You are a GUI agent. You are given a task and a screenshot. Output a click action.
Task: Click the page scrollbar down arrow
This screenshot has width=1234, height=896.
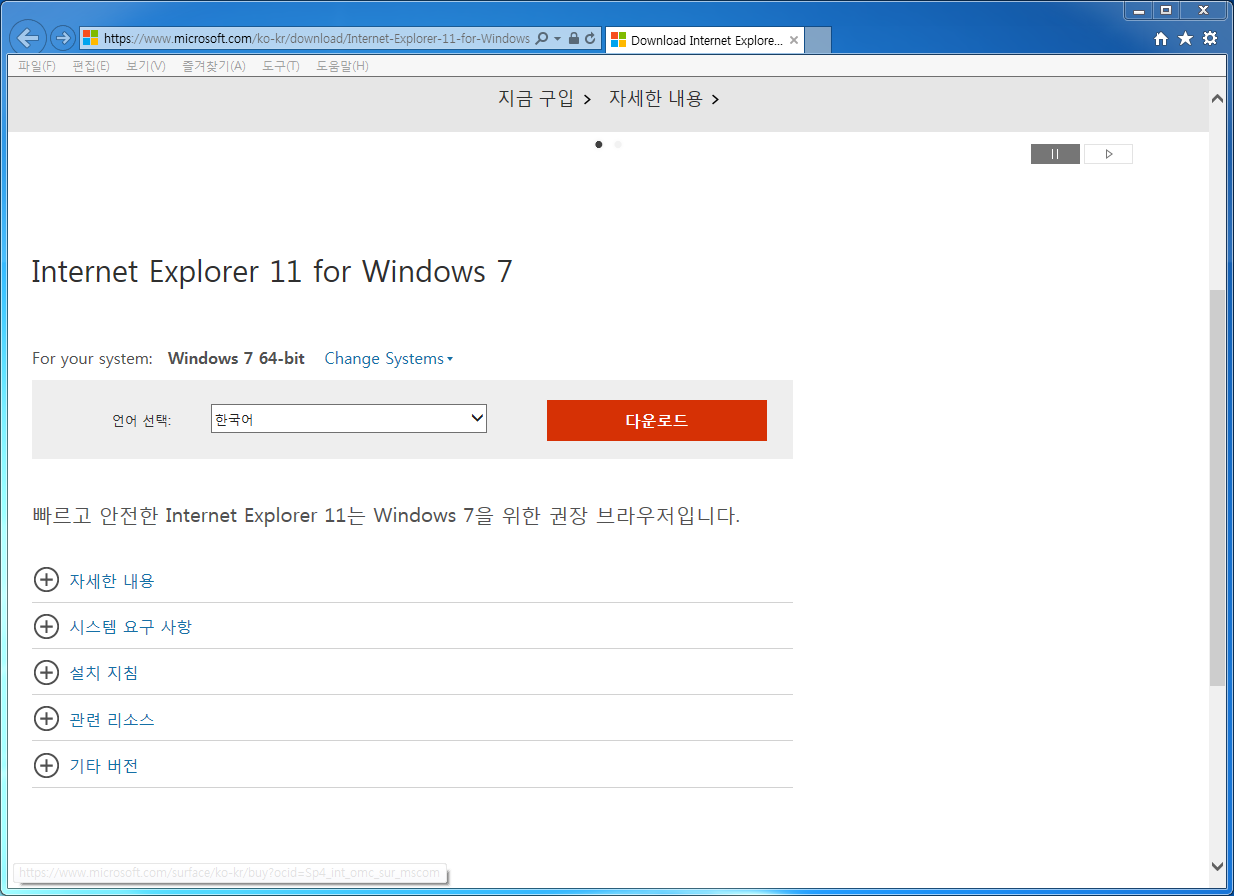(1217, 866)
